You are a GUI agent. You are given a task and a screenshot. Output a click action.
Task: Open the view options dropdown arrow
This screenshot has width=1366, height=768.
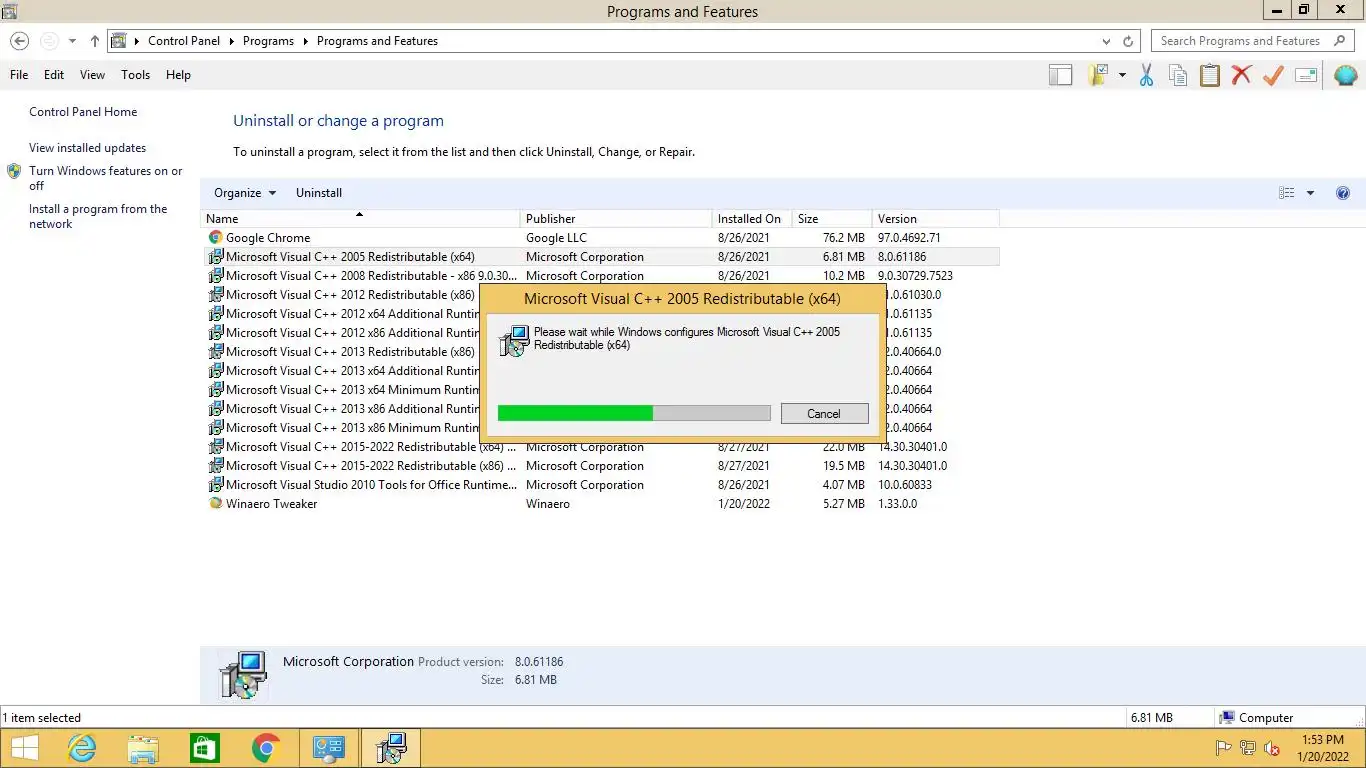point(1310,193)
